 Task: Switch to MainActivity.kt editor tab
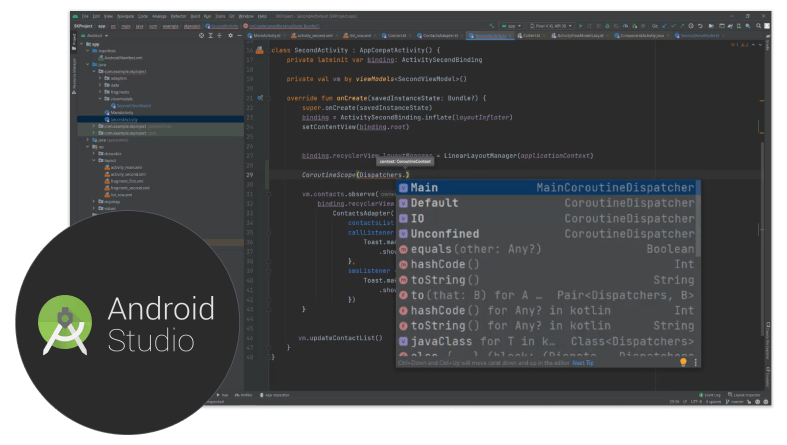point(267,36)
